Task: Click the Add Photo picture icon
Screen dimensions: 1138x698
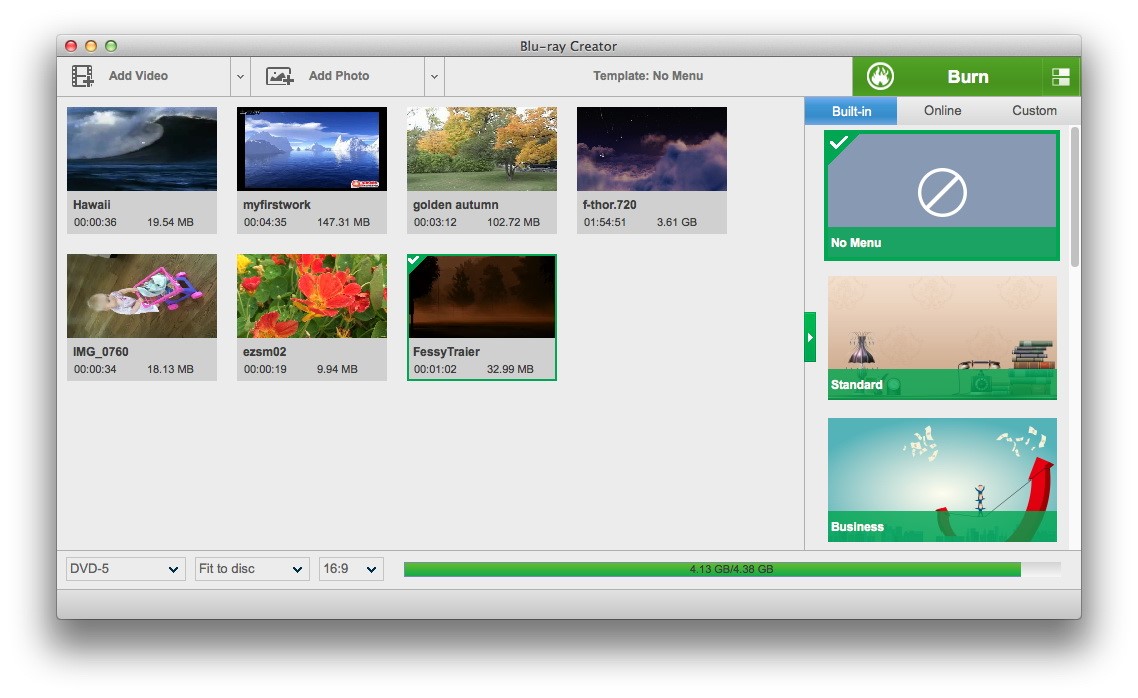Action: (279, 76)
